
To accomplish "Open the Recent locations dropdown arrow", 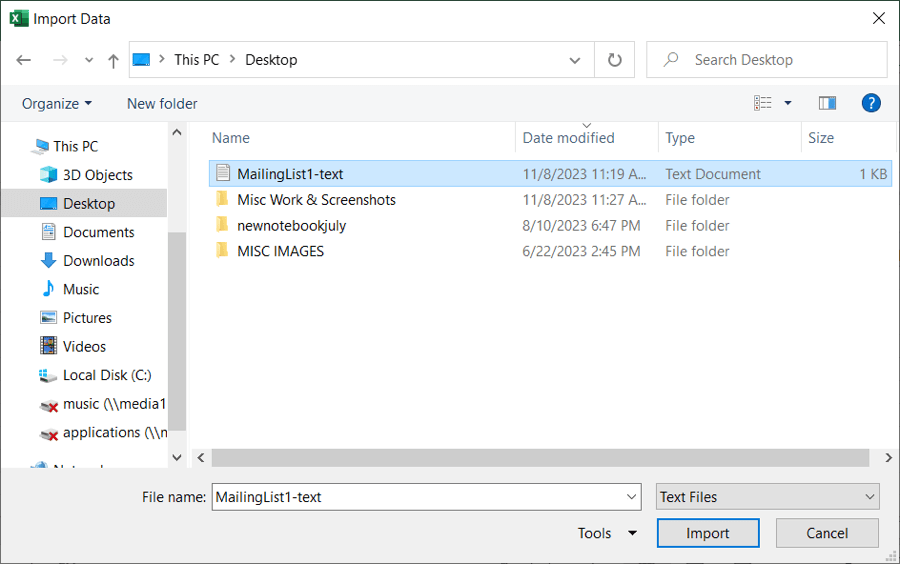I will click(89, 60).
